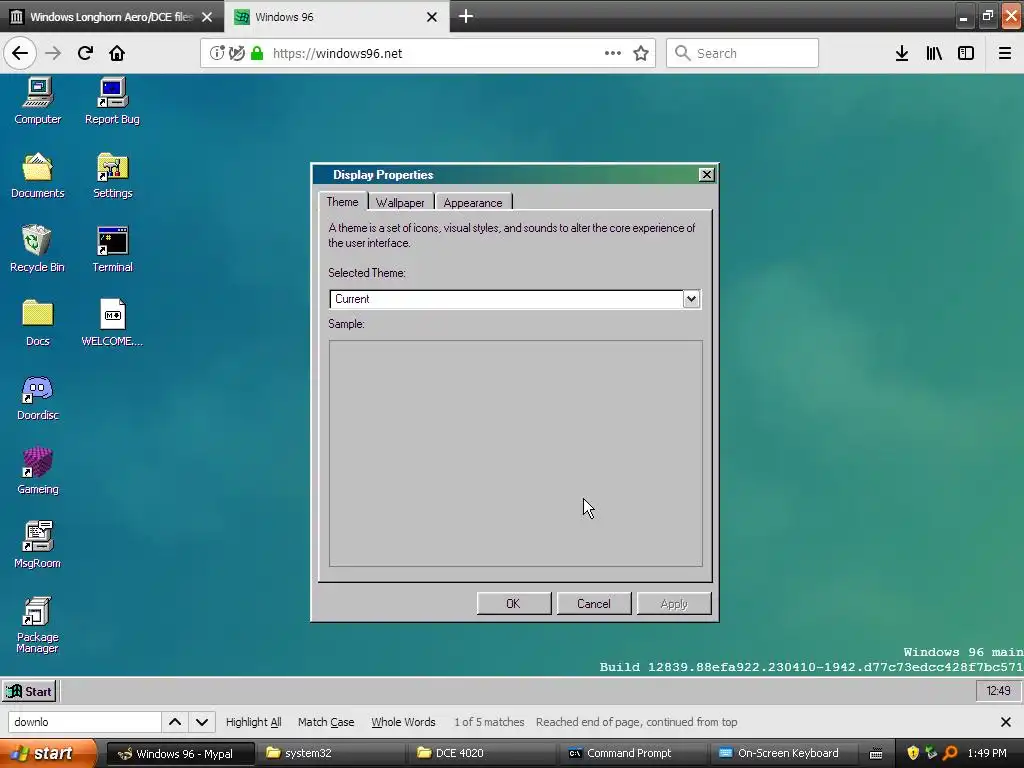Click Cancel in Display Properties
This screenshot has height=768, width=1024.
[x=594, y=603]
